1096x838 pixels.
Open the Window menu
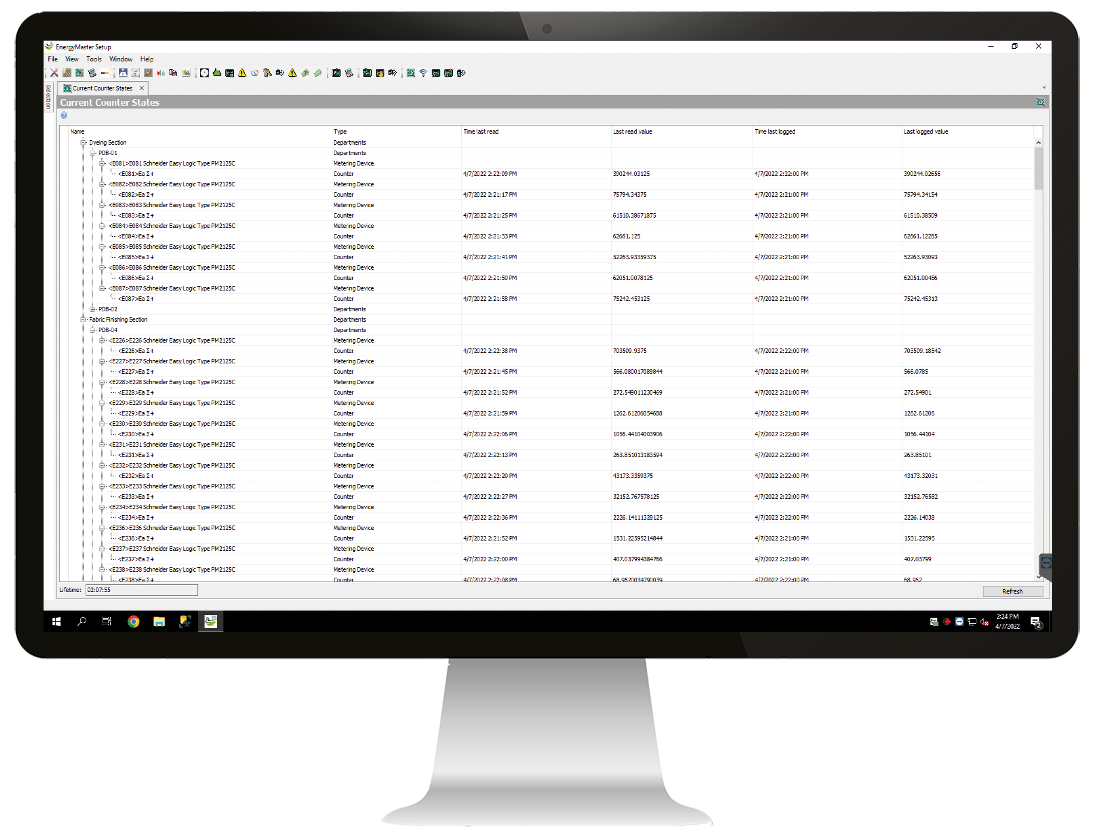(x=120, y=60)
